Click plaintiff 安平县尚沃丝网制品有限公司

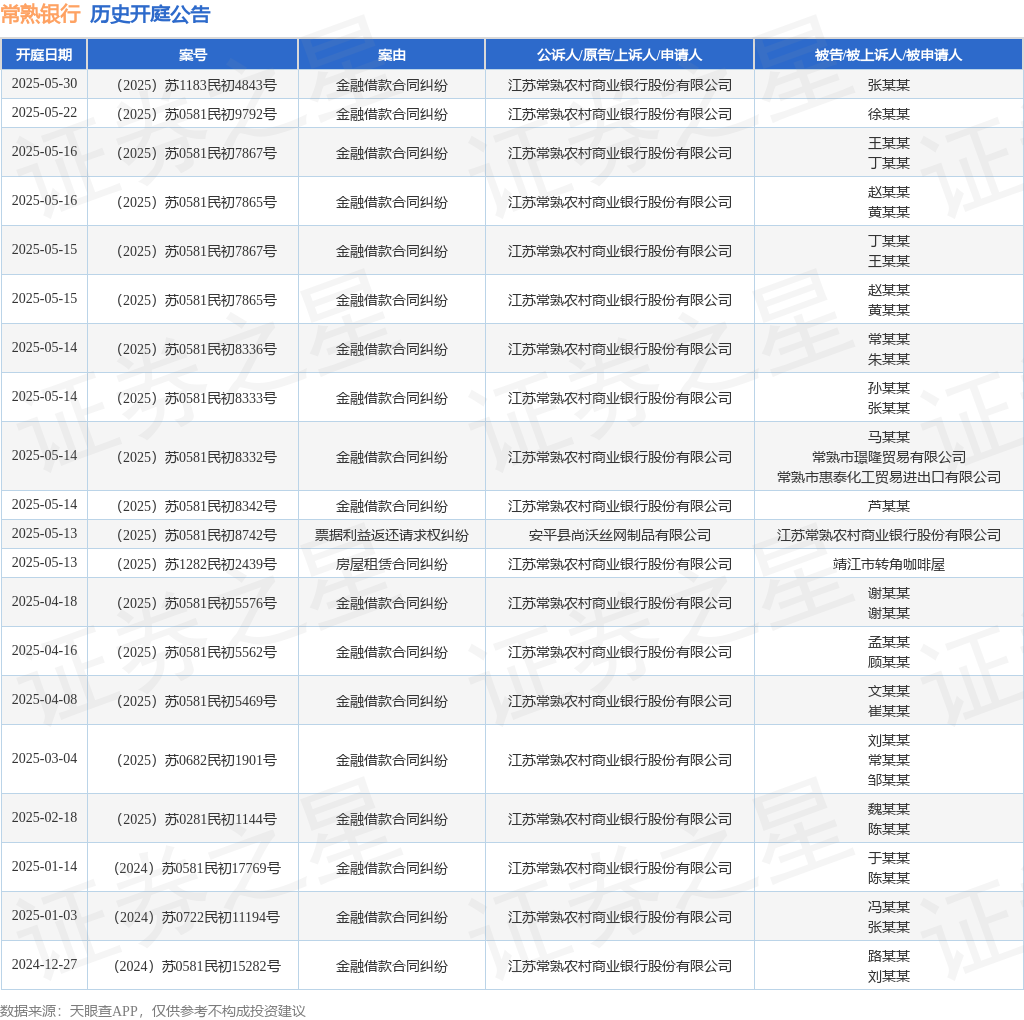[619, 535]
